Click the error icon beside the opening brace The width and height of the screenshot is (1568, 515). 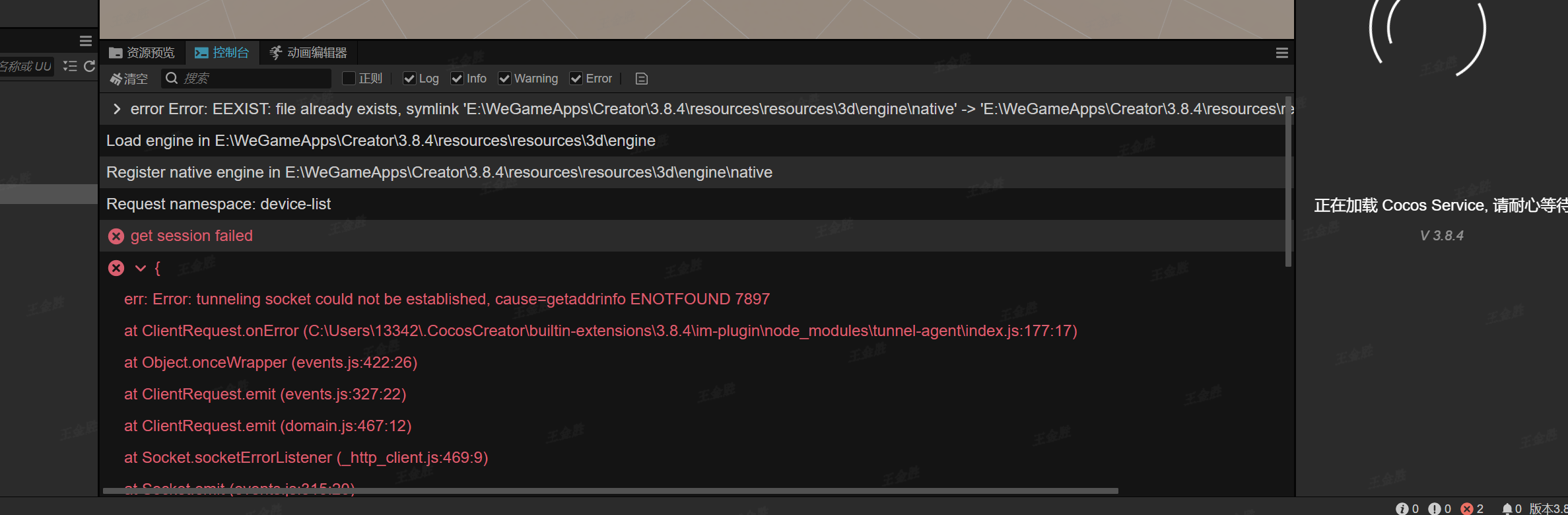pos(116,268)
